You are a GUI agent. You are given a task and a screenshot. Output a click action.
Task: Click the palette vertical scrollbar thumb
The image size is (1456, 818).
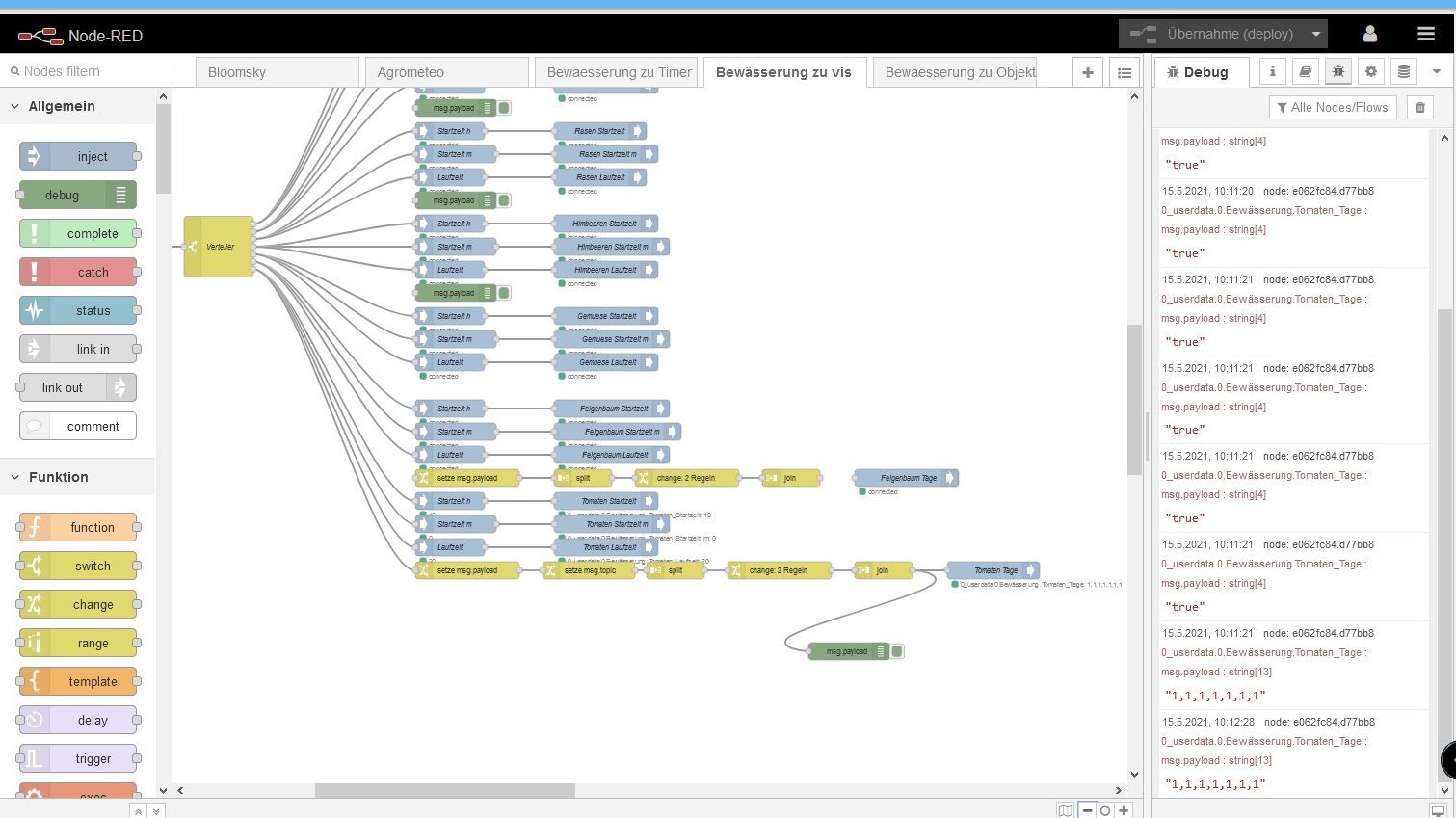(x=163, y=149)
